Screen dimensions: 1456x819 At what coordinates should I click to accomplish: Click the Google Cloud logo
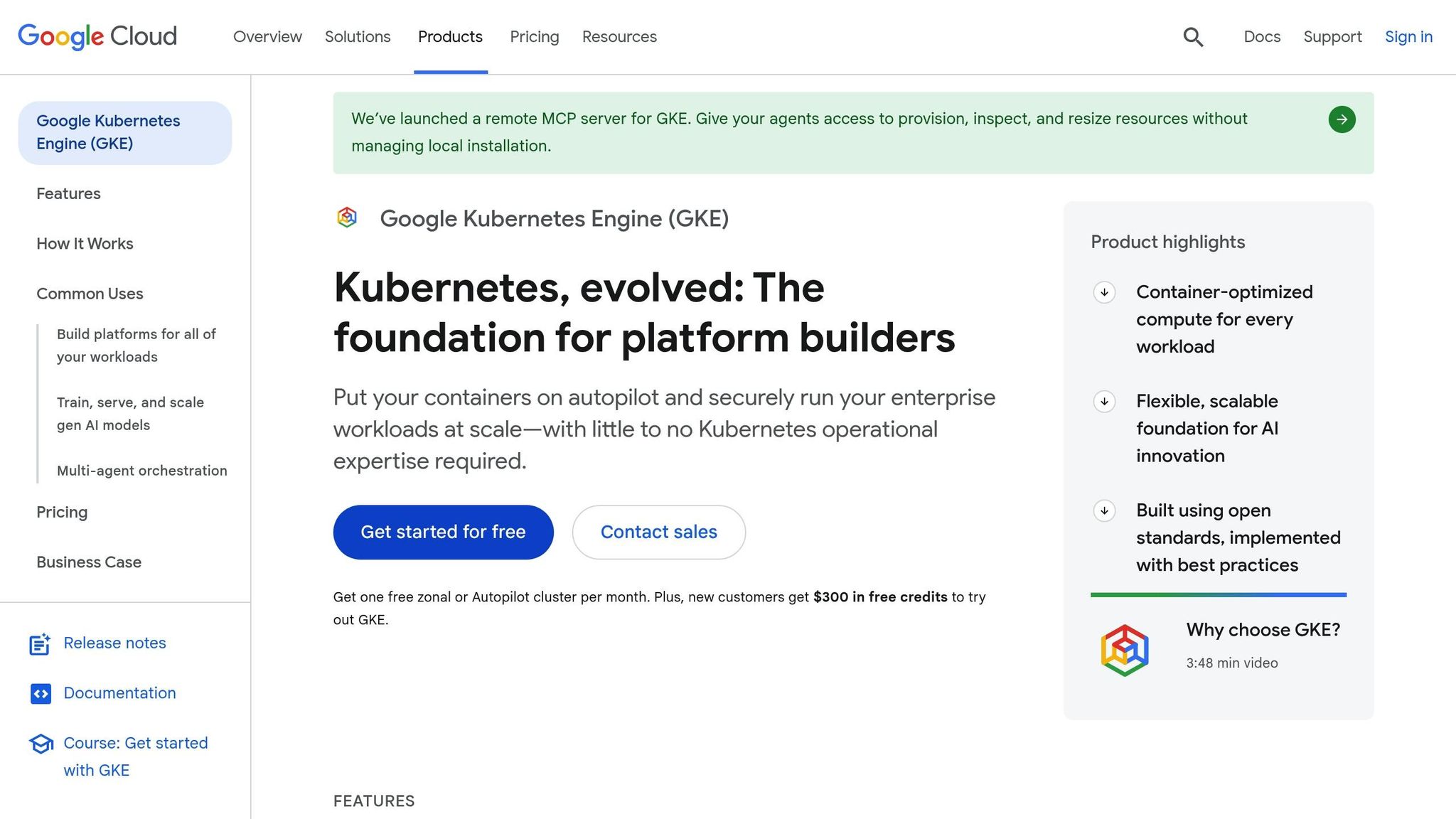click(x=97, y=36)
